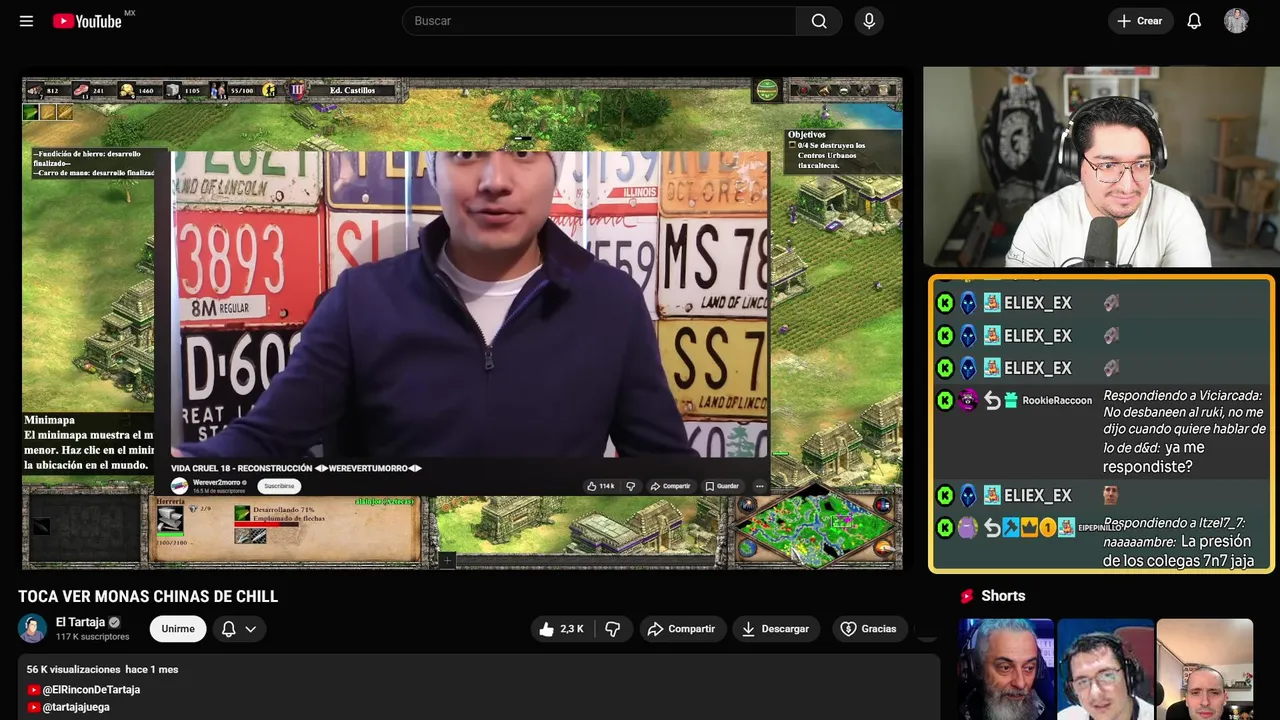
Task: Click the video title TOCA VER MONAS CHINAS DE CHILL
Action: pyautogui.click(x=148, y=597)
